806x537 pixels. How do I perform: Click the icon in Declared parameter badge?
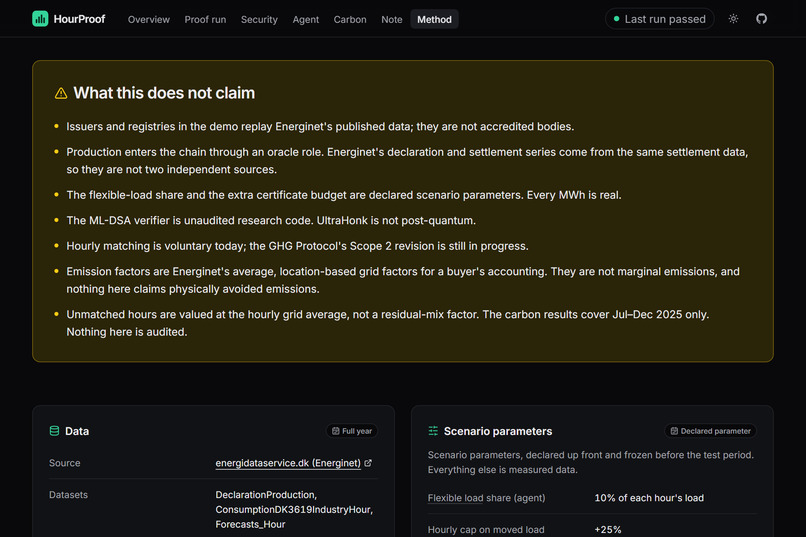coord(674,431)
